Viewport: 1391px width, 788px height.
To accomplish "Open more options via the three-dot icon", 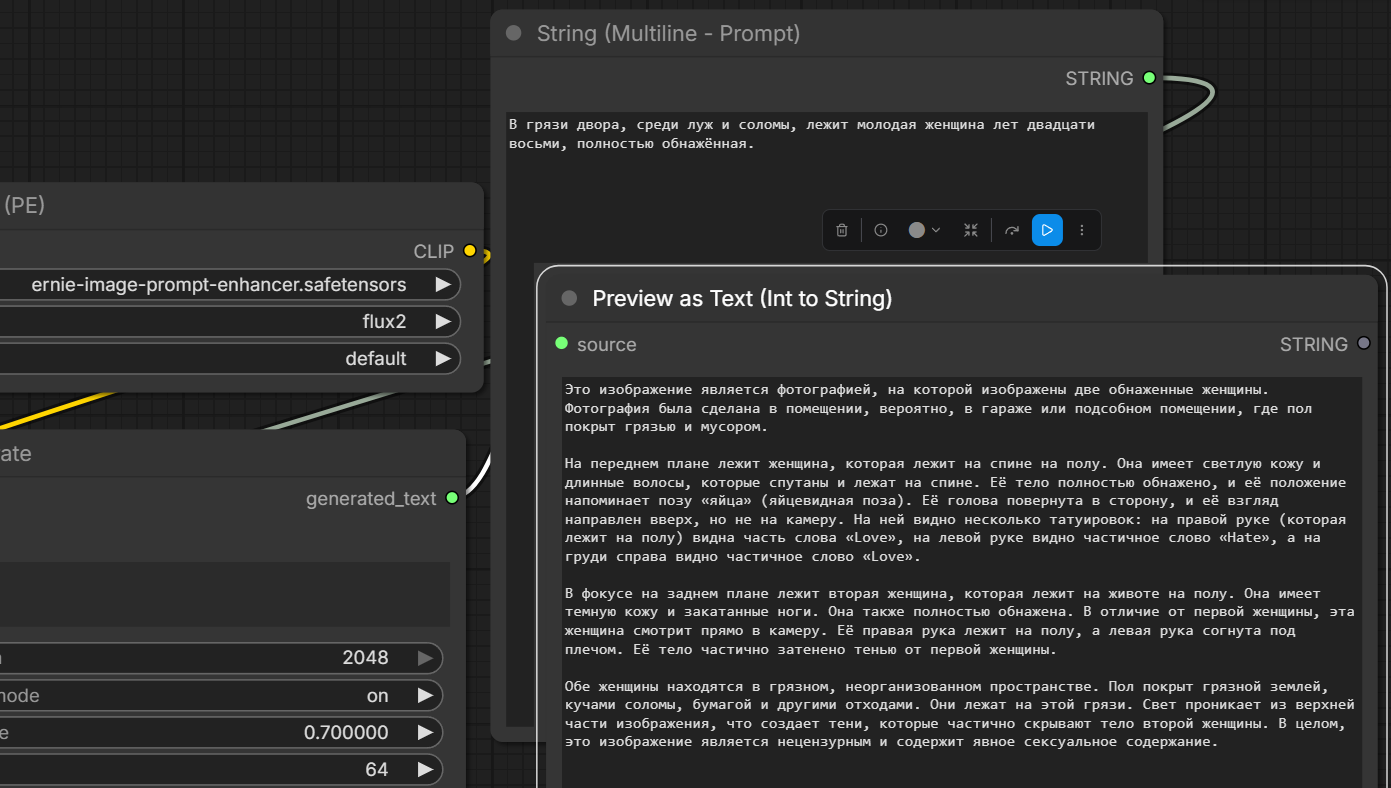I will tap(1081, 230).
